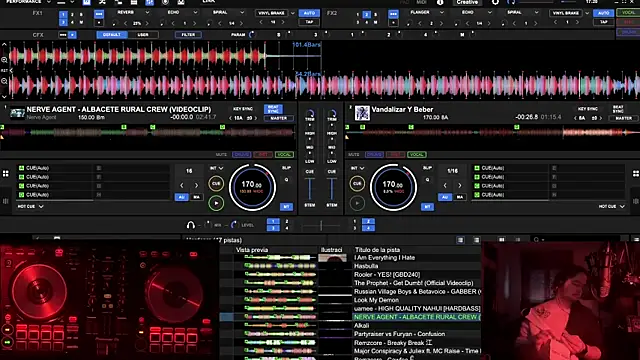640x360 pixels.
Task: Expand the HOT CUE dropdown on deck 1
Action: 31,207
